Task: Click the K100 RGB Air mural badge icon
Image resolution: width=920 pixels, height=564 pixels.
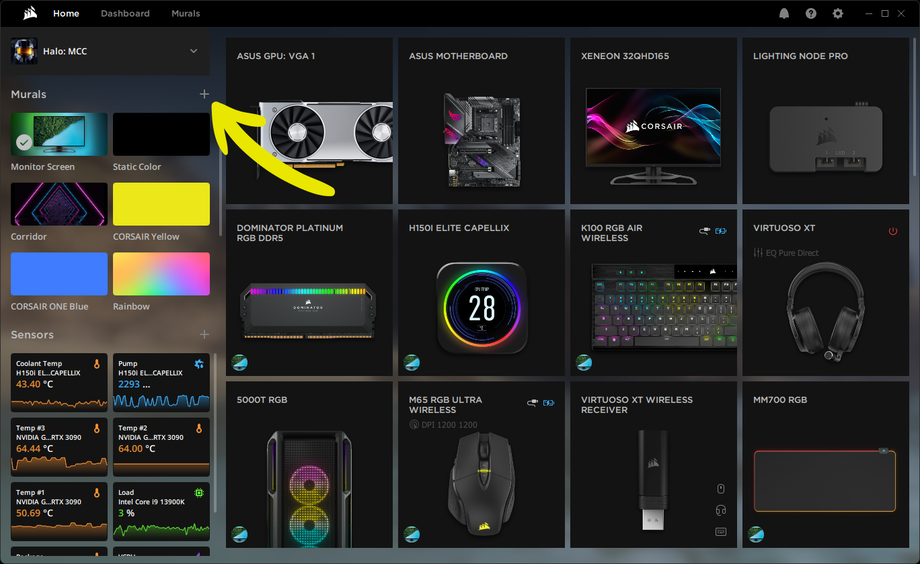Action: tap(584, 363)
